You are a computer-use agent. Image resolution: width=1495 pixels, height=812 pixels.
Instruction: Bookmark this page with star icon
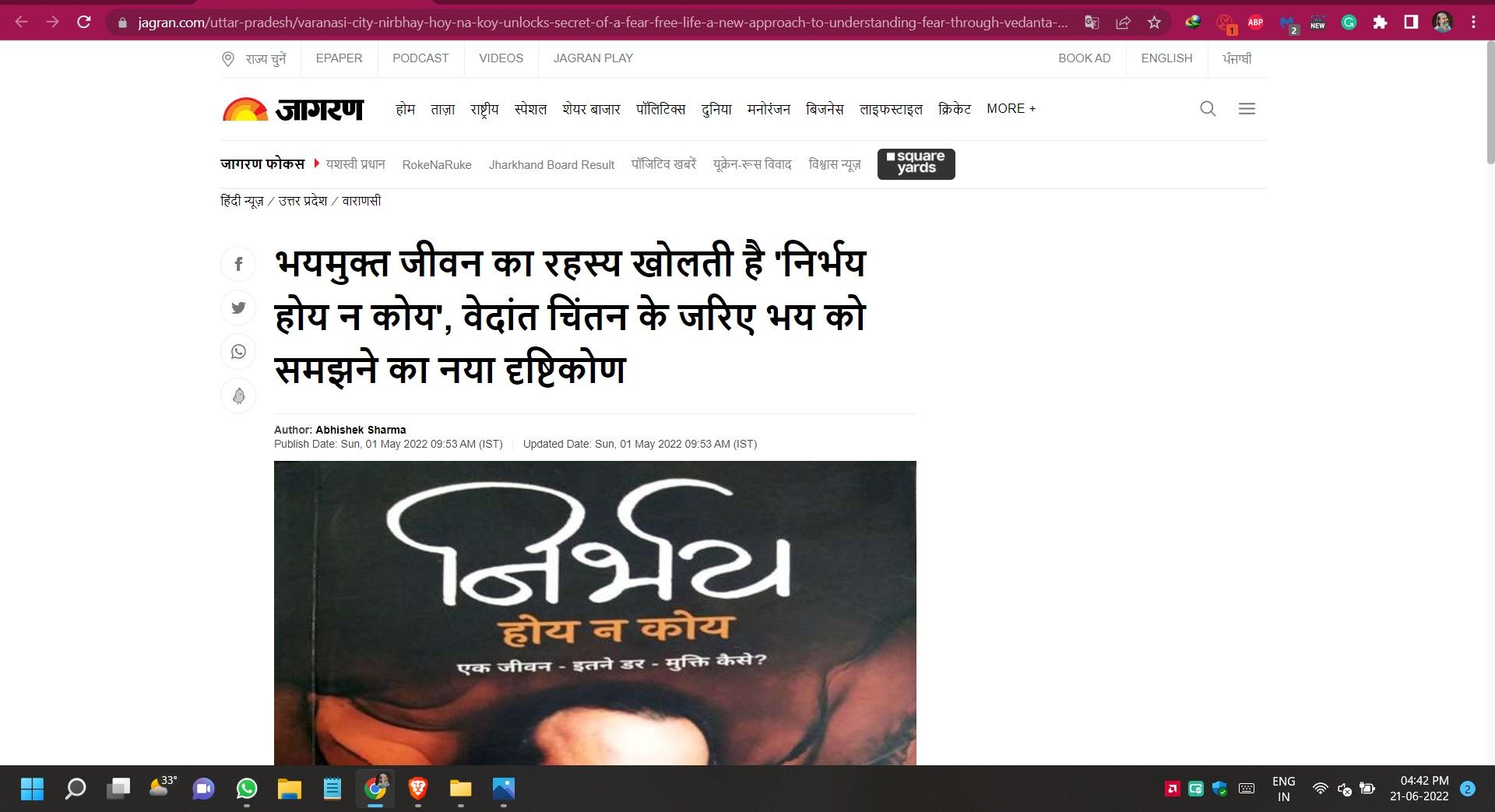pos(1154,23)
